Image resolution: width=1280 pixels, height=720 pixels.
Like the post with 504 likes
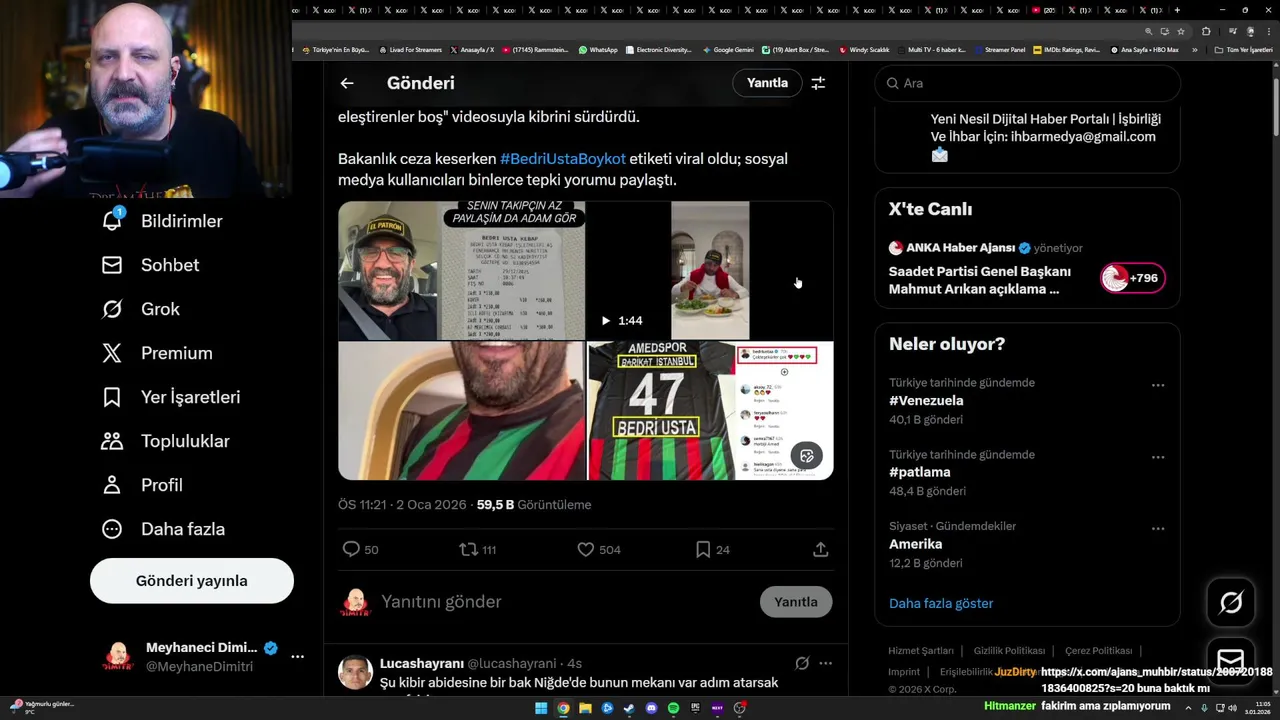pos(599,549)
